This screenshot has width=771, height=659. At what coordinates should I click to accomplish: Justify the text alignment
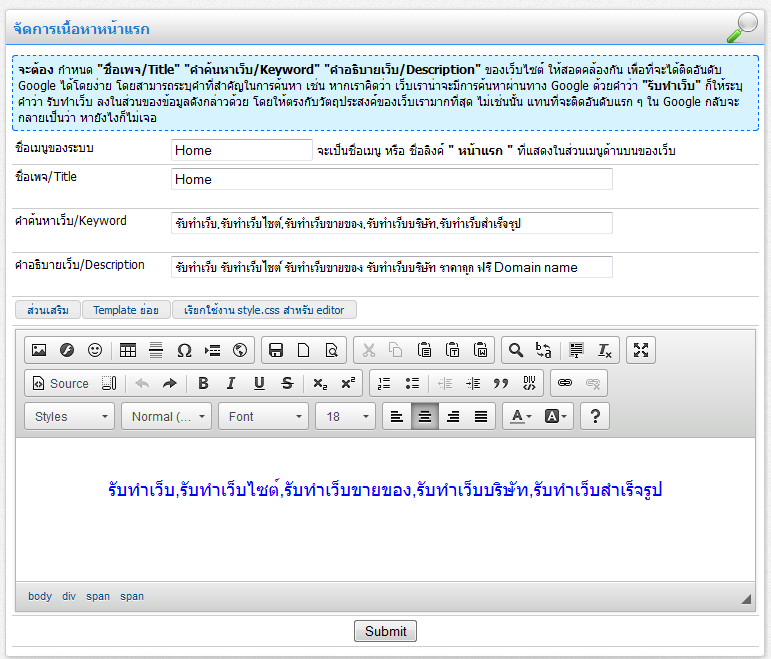click(481, 417)
